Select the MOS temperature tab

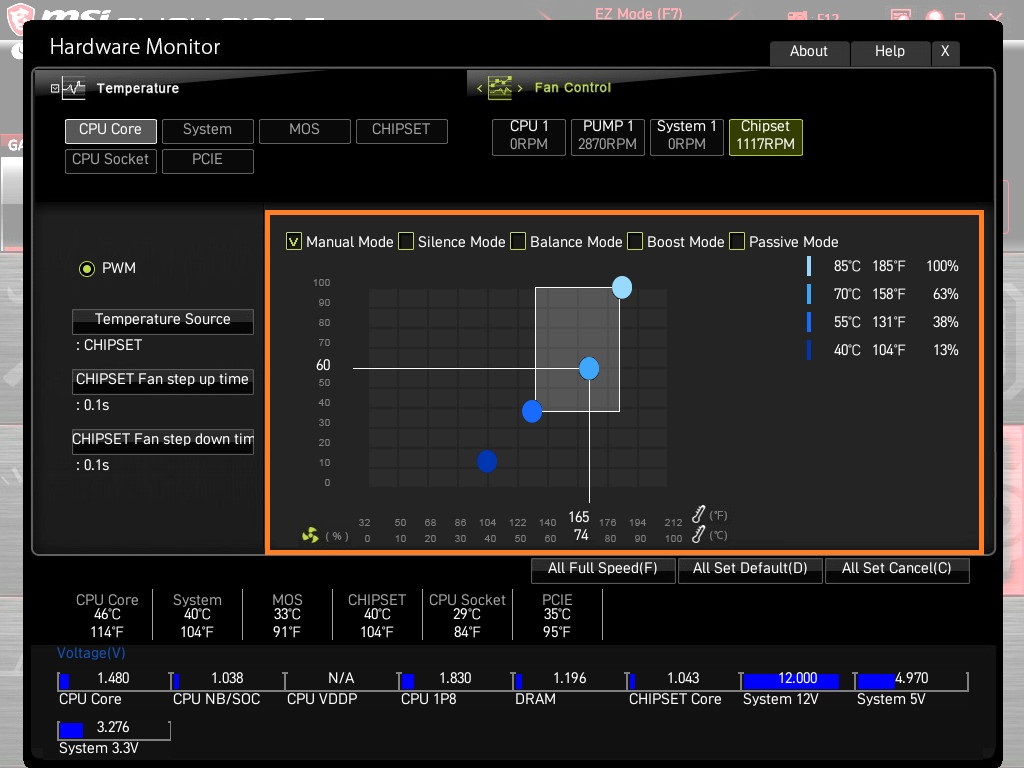pos(304,131)
